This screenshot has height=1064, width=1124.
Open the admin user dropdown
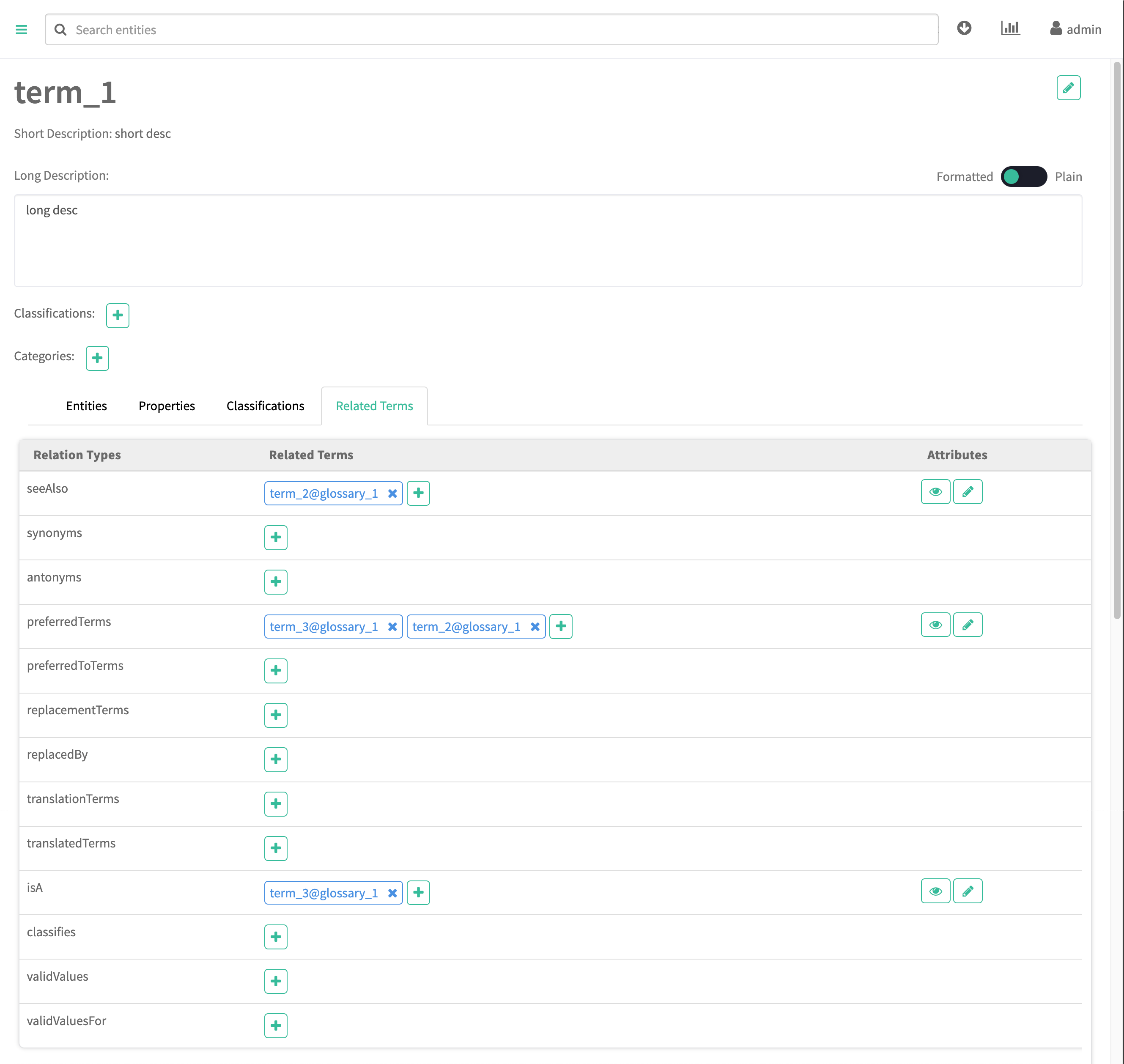click(1075, 30)
